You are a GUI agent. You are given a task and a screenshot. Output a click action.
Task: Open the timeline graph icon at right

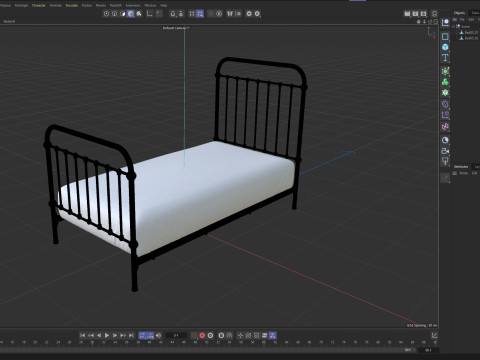(x=434, y=335)
